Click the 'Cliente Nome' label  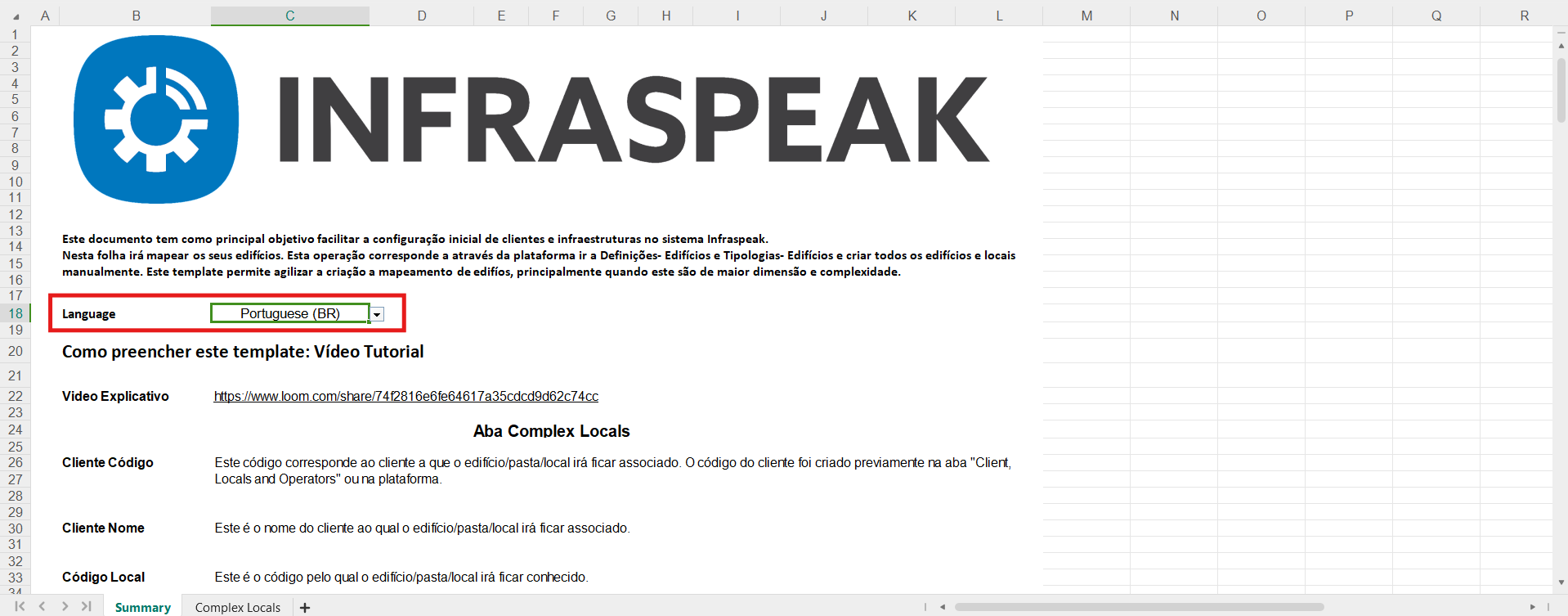[103, 528]
